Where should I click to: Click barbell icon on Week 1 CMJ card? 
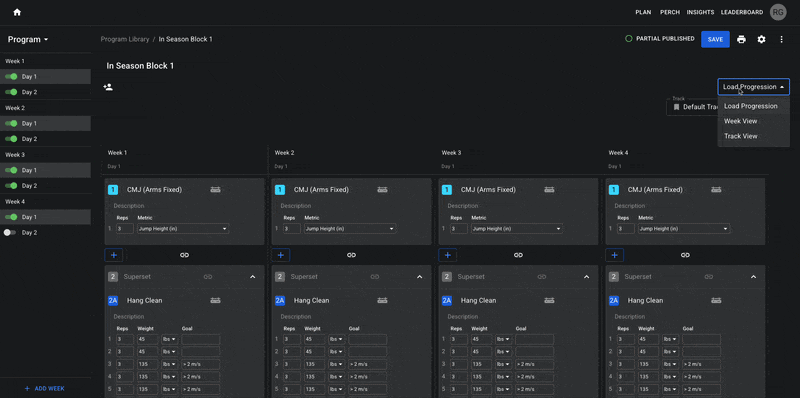pyautogui.click(x=215, y=189)
